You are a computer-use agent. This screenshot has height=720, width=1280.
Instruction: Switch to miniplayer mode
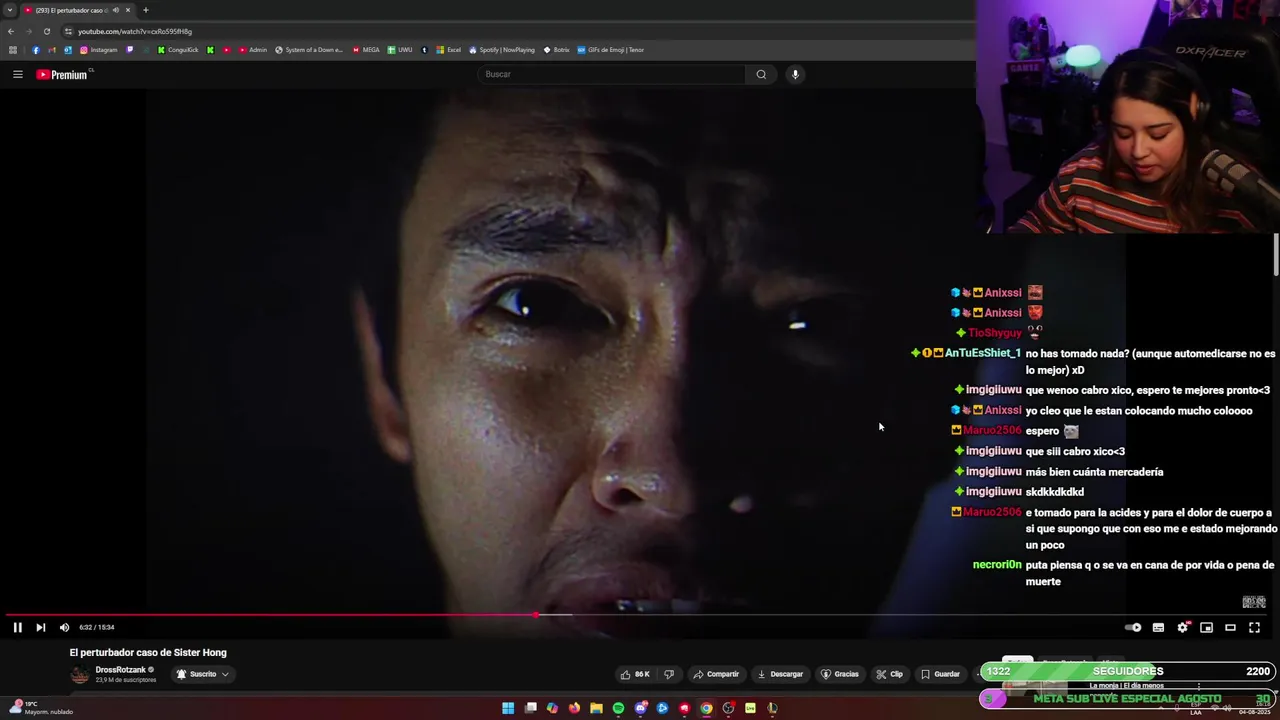click(x=1206, y=627)
